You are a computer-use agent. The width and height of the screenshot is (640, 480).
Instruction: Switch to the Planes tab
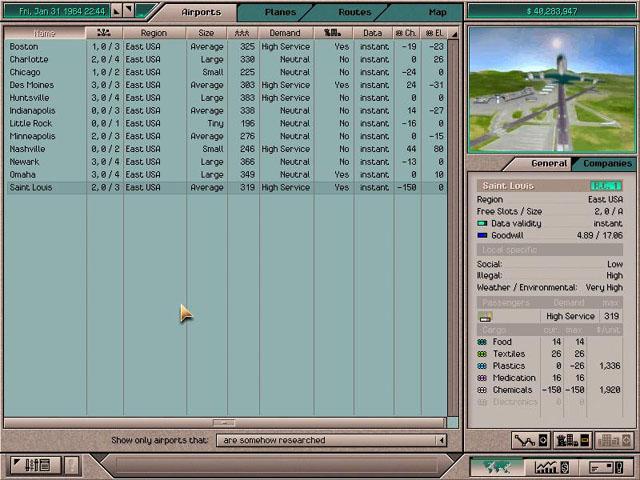pos(279,12)
